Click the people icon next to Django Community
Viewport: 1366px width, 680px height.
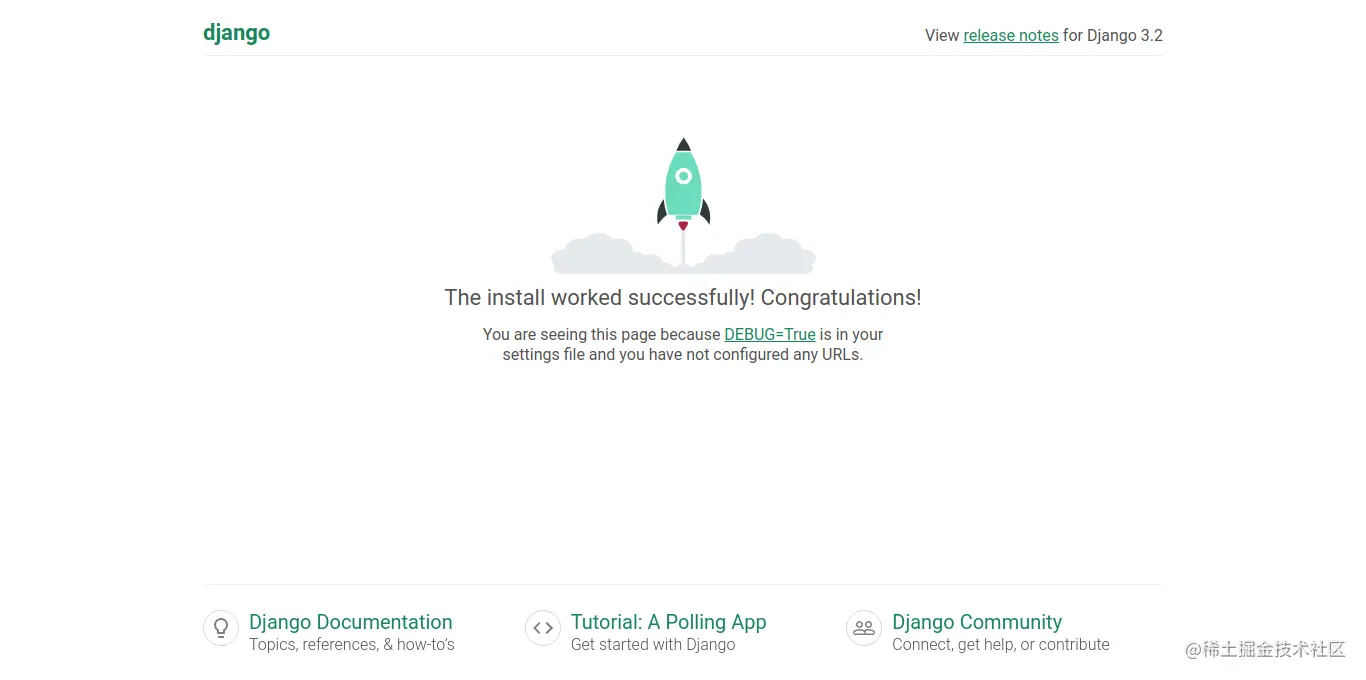[x=863, y=628]
